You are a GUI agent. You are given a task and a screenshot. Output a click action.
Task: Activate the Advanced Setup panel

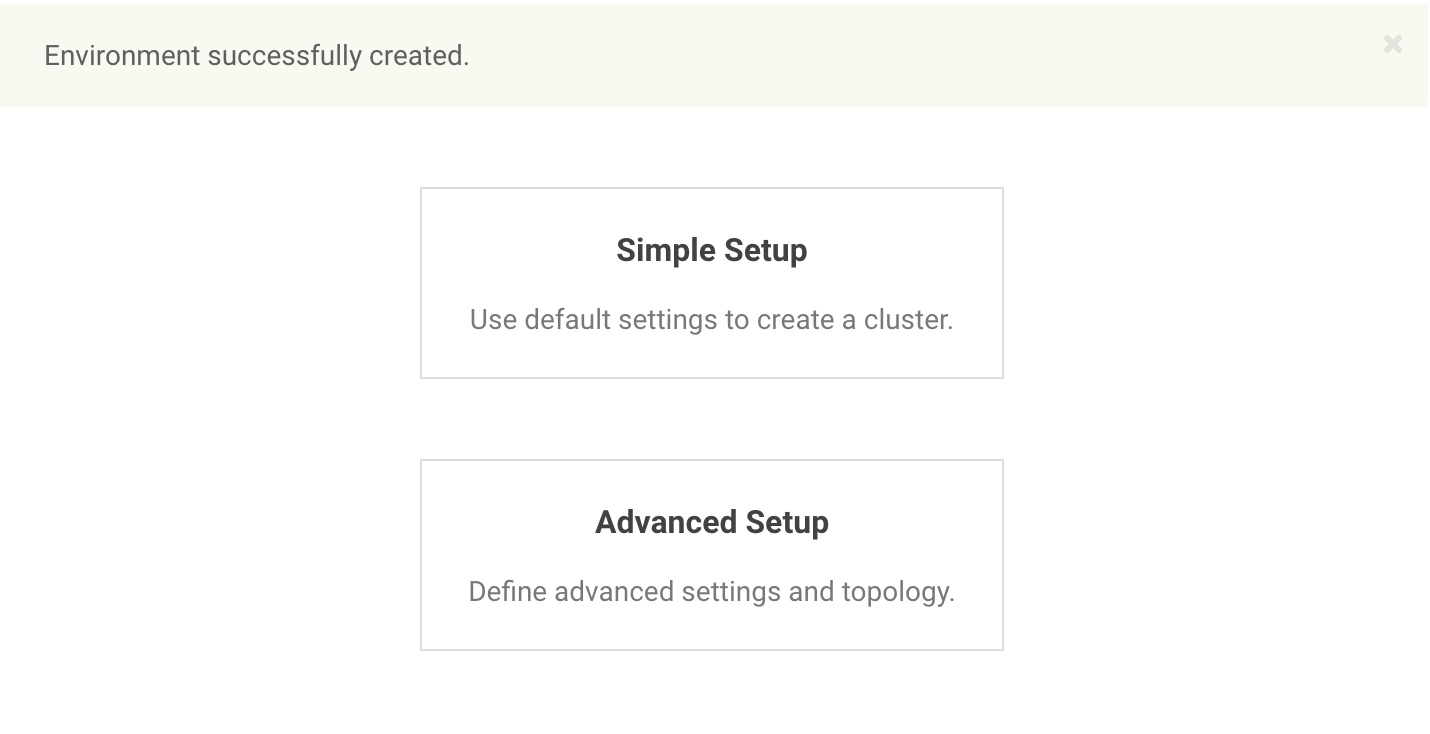tap(711, 555)
